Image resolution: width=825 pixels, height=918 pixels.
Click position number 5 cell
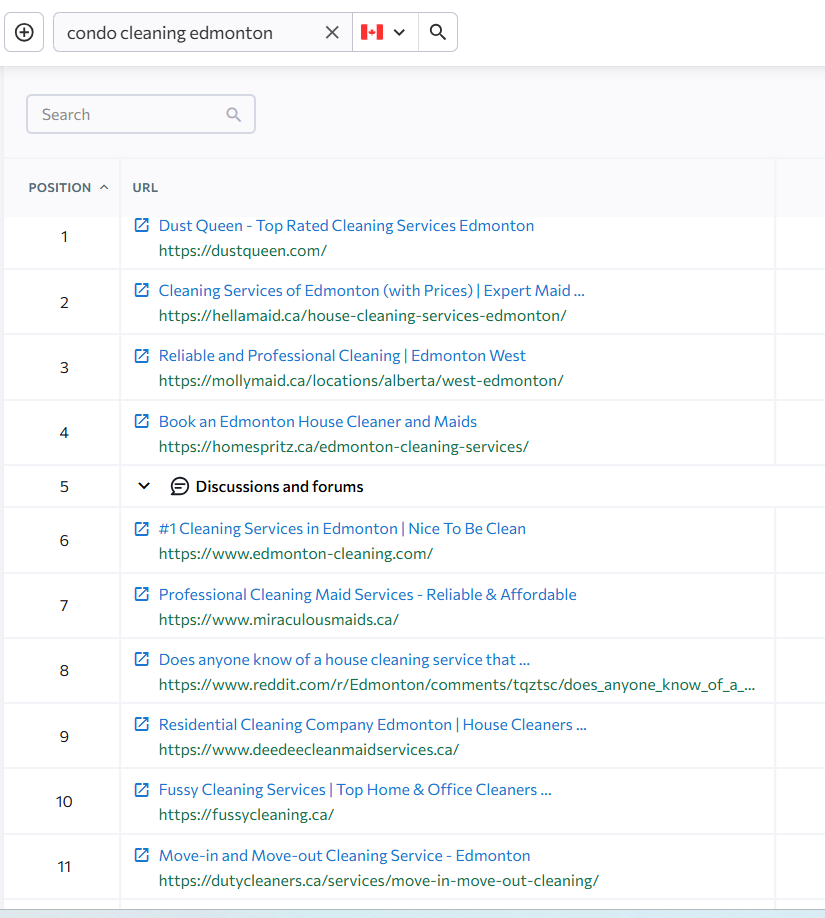coord(64,487)
